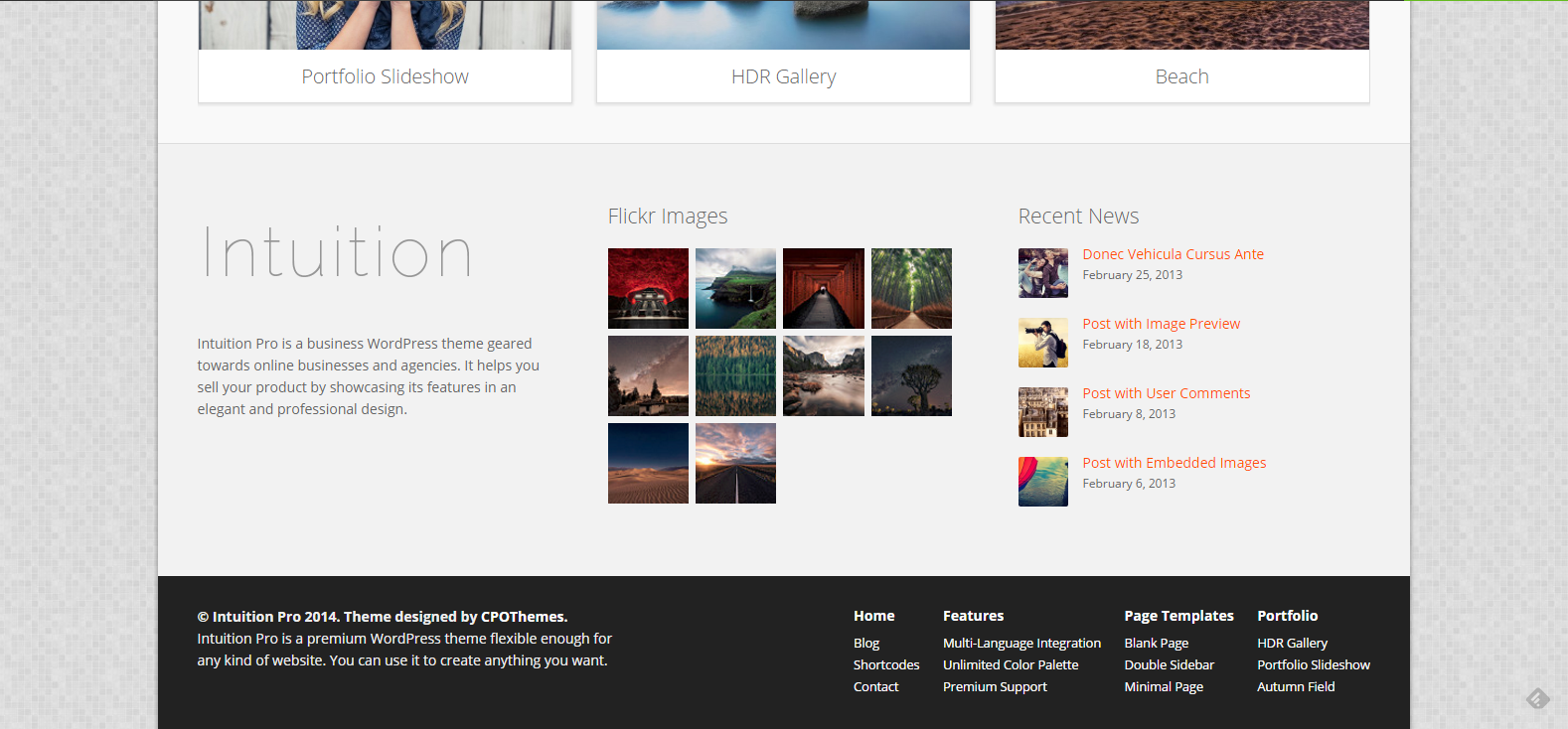Click the couple thumbnail beside Donec Vehicula post
1568x729 pixels.
[x=1042, y=273]
